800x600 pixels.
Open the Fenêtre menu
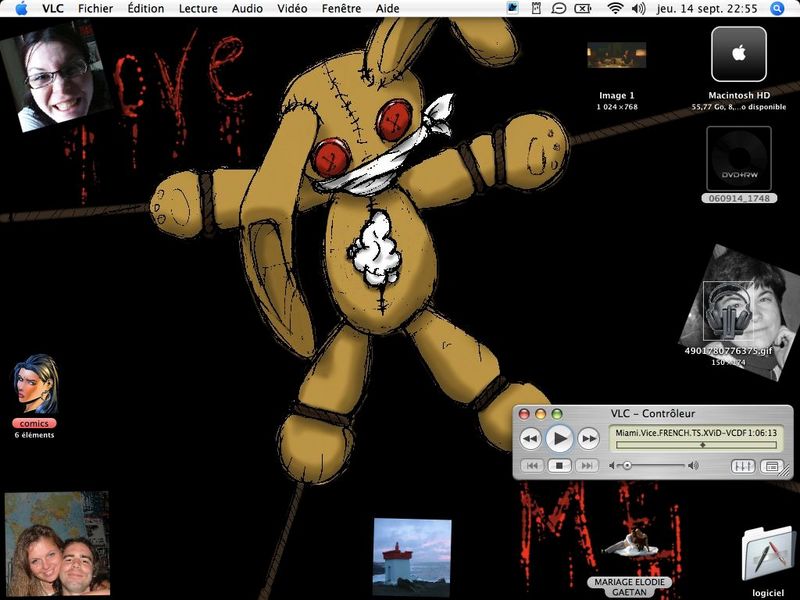coord(341,8)
